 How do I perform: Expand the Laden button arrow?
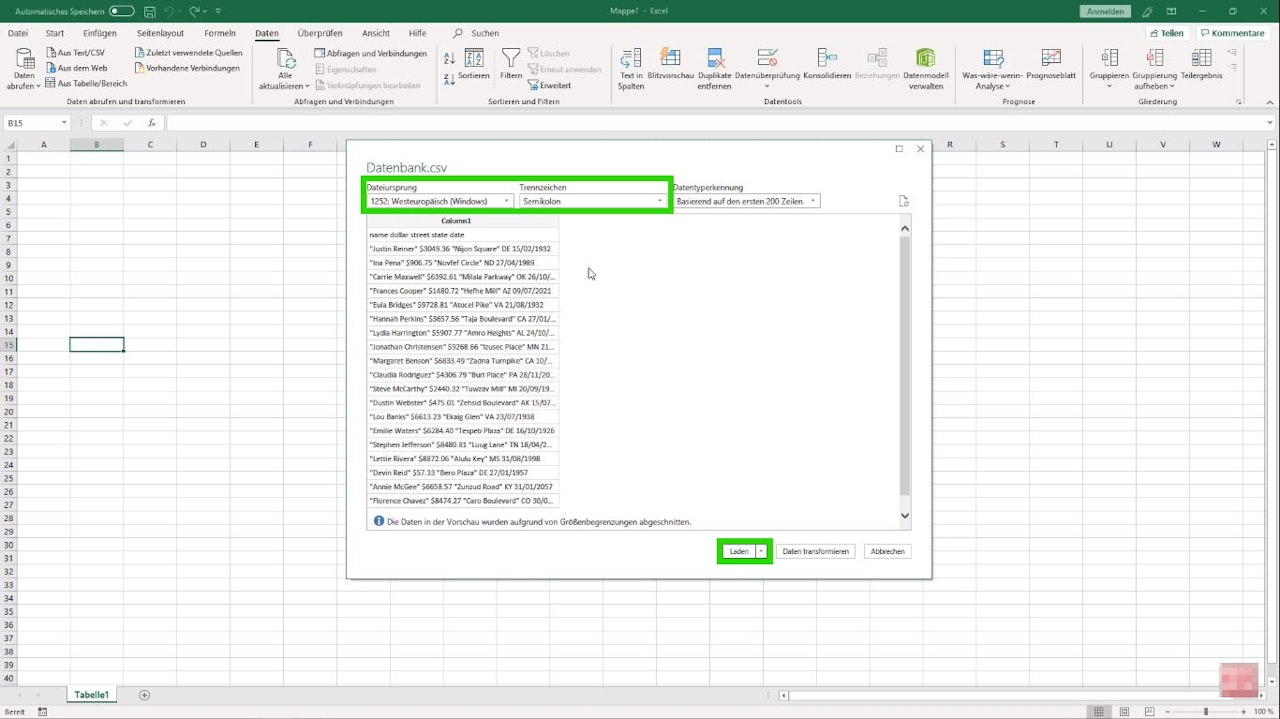tap(762, 551)
